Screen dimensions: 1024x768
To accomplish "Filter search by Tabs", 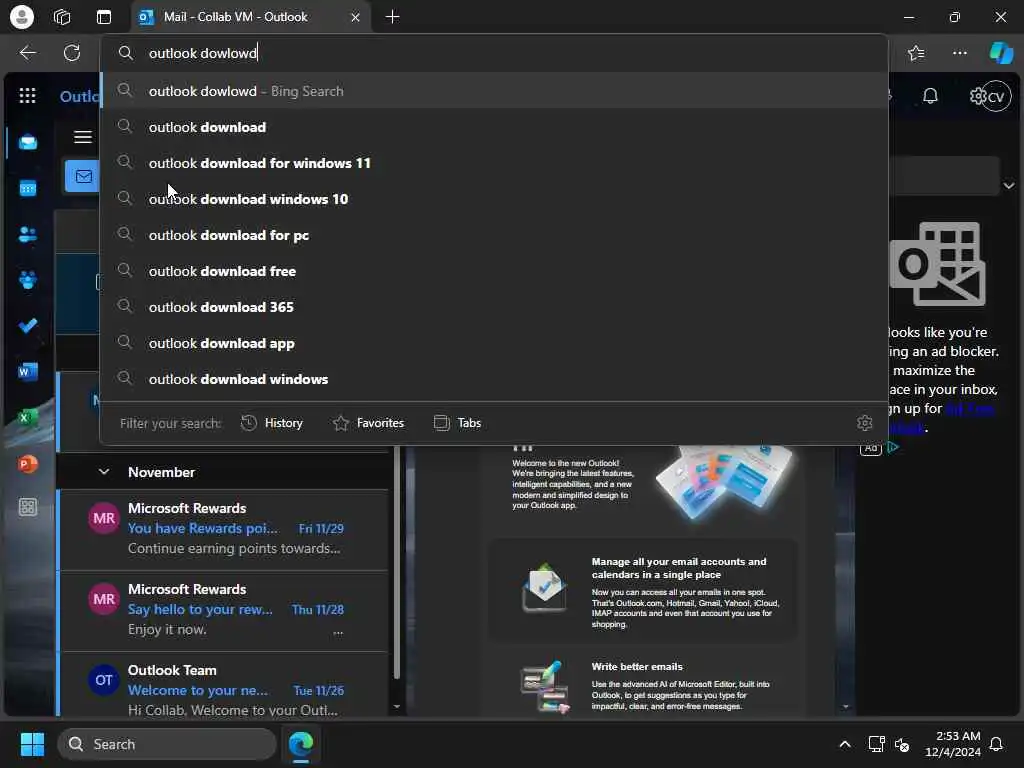I will pos(457,423).
